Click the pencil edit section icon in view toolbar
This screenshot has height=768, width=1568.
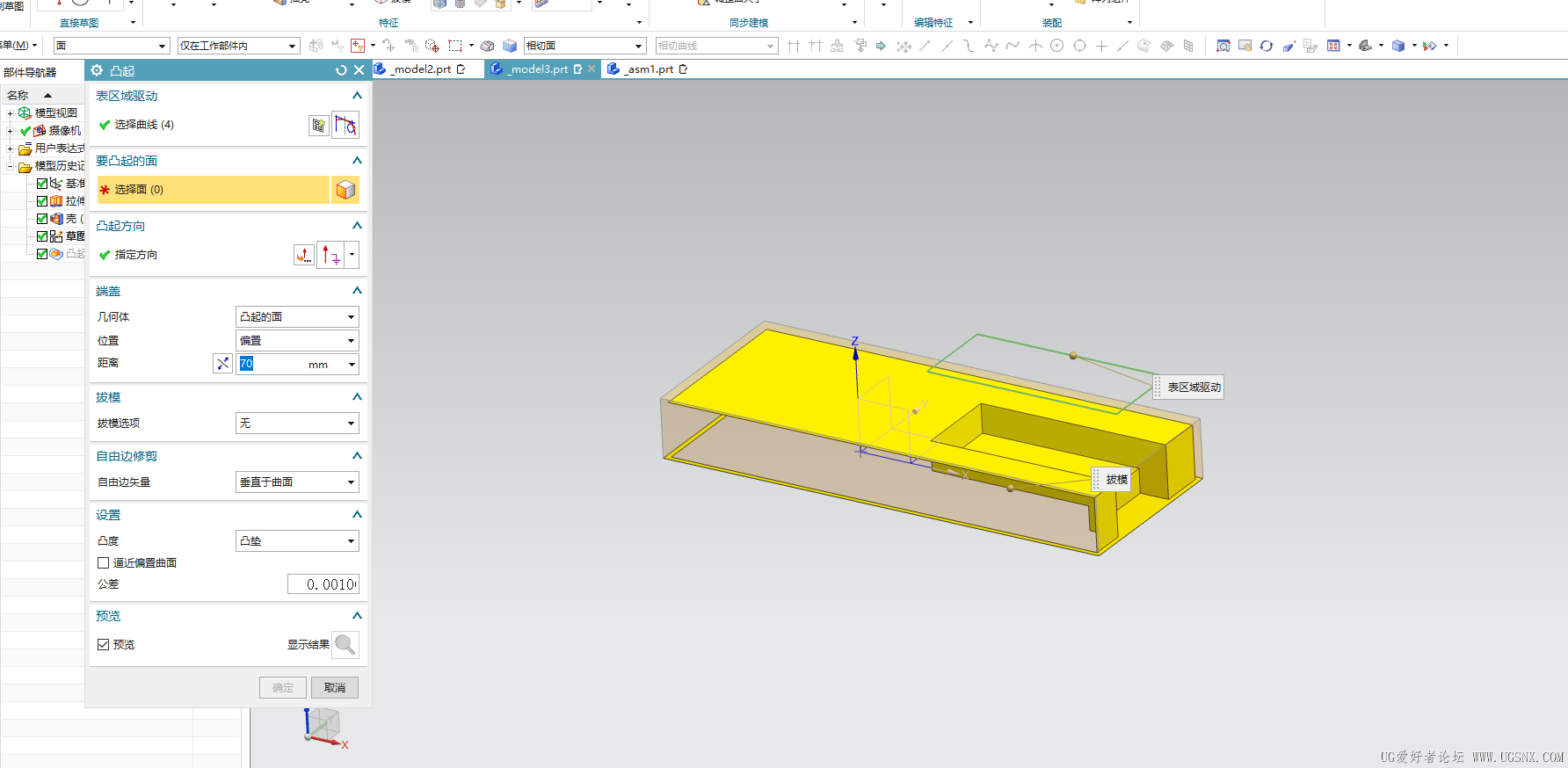point(1289,46)
